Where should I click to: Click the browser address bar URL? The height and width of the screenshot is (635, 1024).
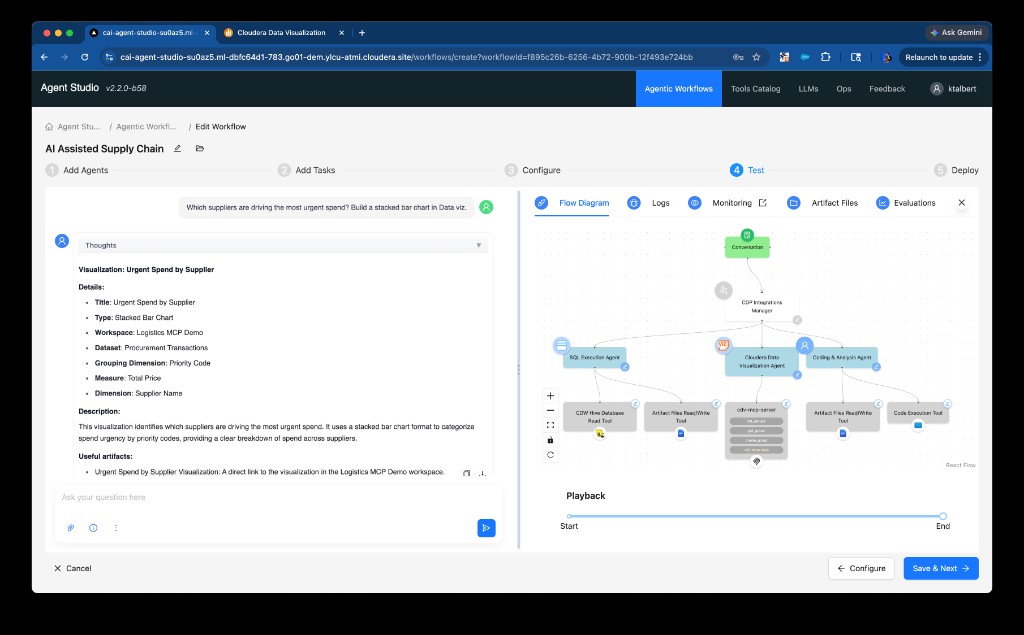(406, 57)
